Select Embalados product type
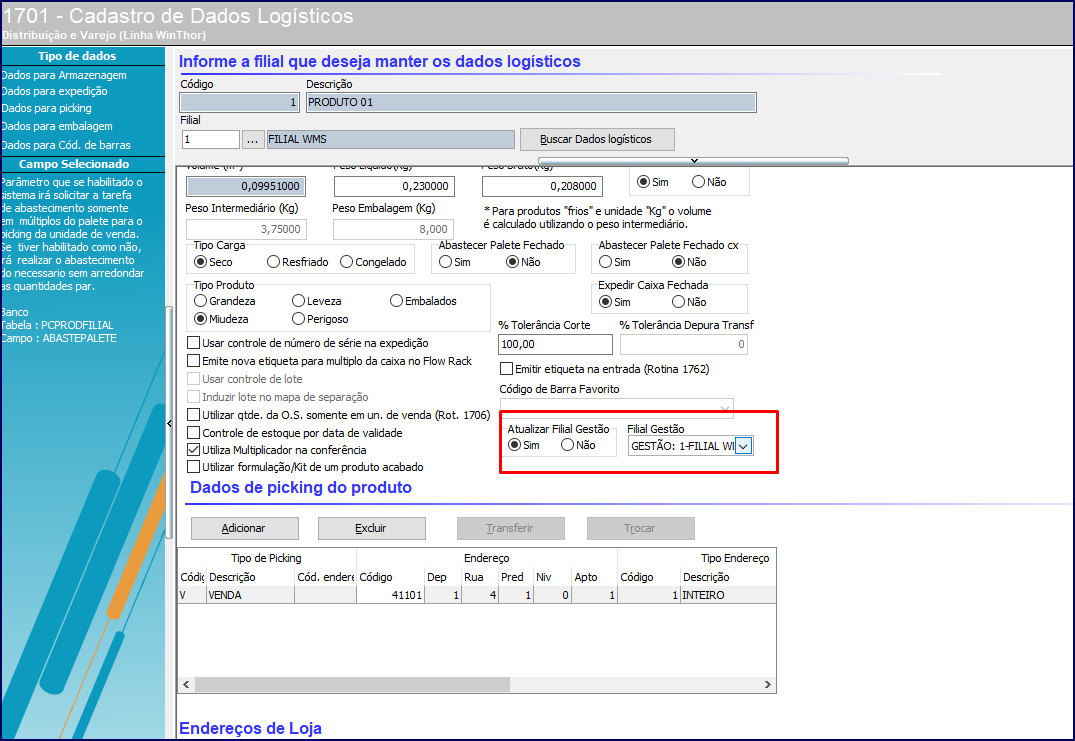Image resolution: width=1075 pixels, height=741 pixels. pyautogui.click(x=423, y=301)
